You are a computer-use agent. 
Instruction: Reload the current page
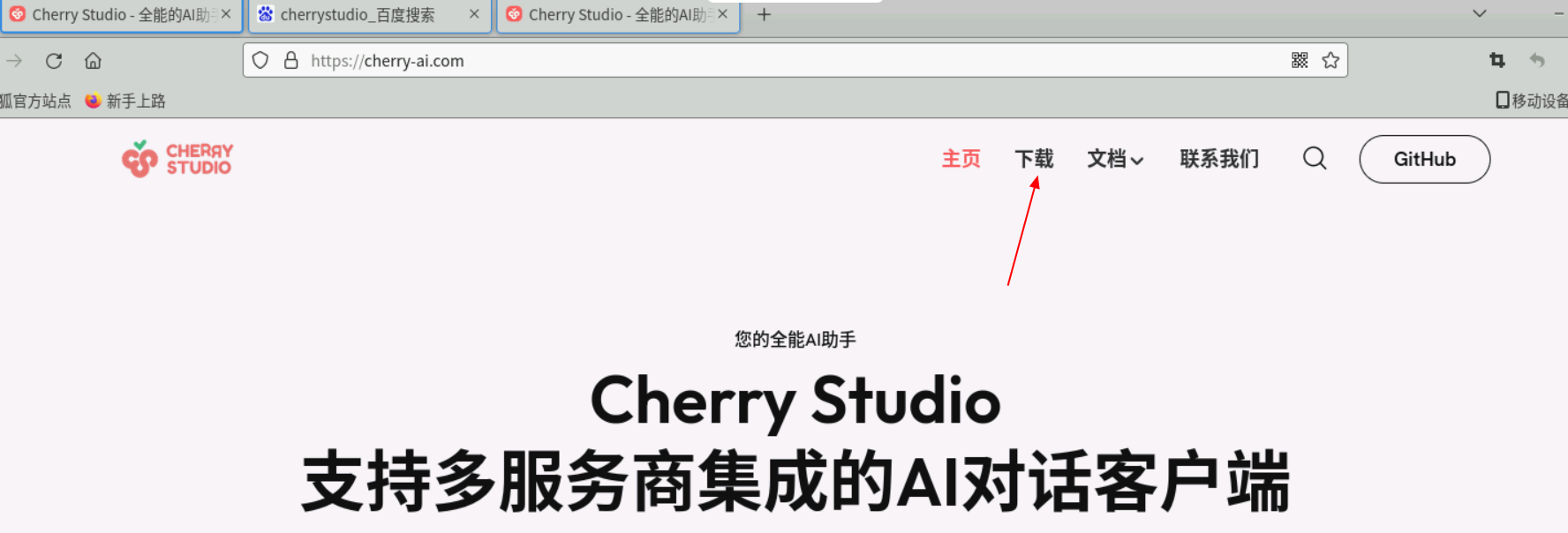click(54, 61)
